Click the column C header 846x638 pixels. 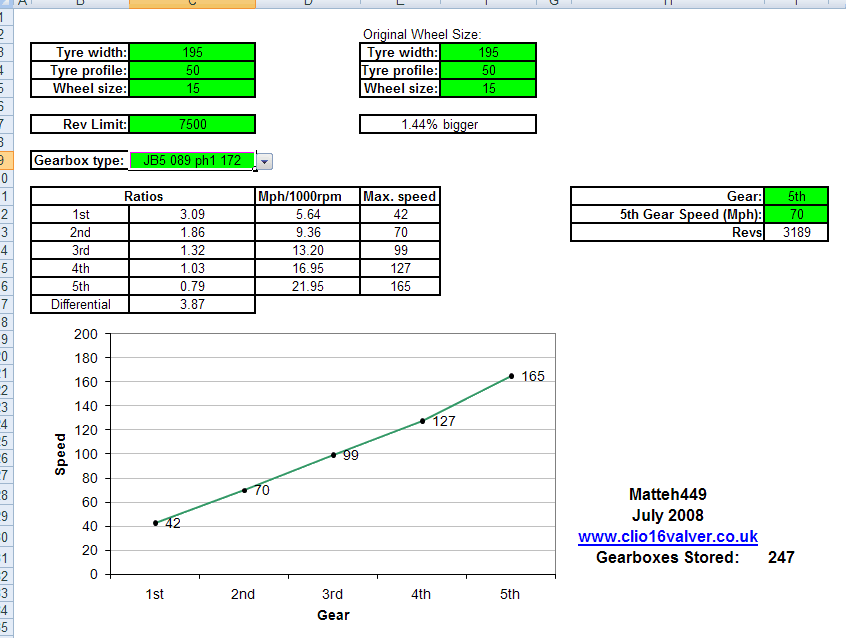click(192, 4)
